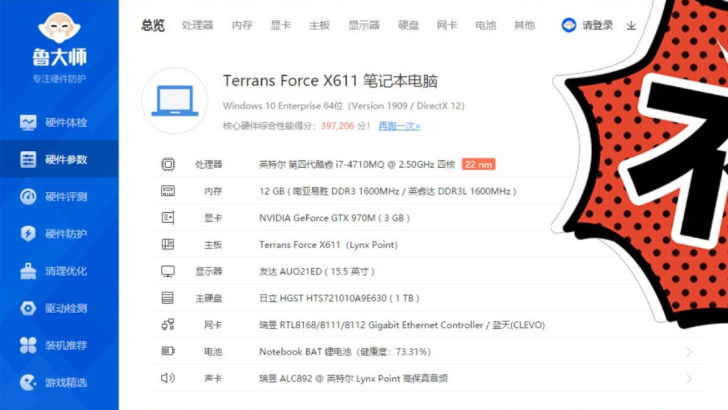Click the 友达 AUO21ED display text
728x410 pixels.
pyautogui.click(x=317, y=271)
